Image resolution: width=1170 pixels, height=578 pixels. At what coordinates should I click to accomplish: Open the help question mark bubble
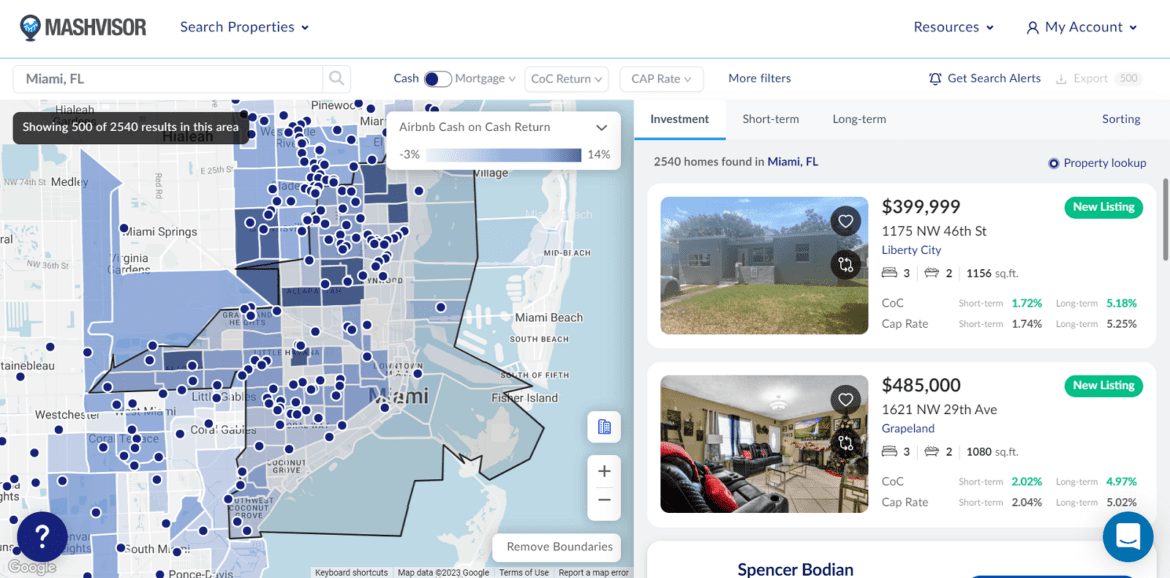click(42, 537)
